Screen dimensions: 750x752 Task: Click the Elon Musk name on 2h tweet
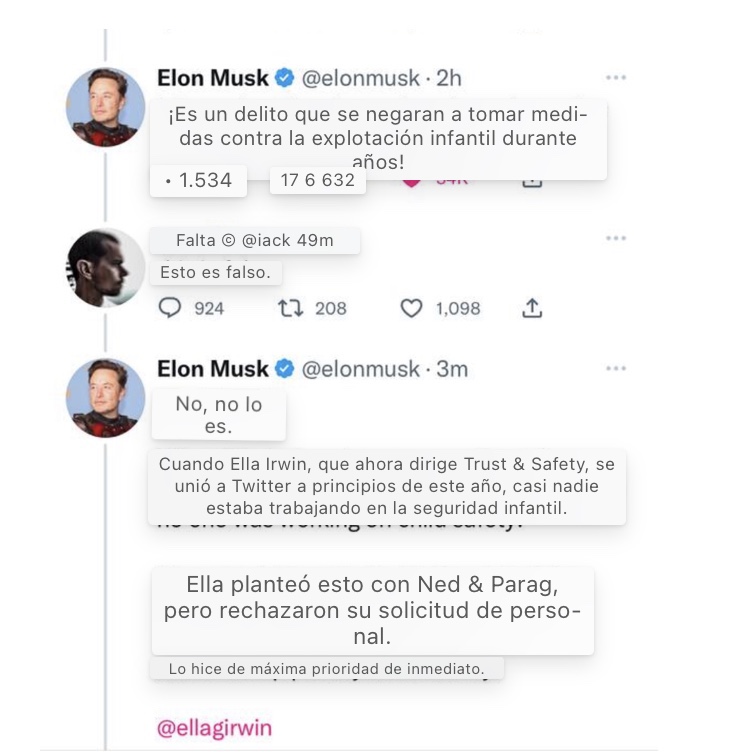click(213, 78)
